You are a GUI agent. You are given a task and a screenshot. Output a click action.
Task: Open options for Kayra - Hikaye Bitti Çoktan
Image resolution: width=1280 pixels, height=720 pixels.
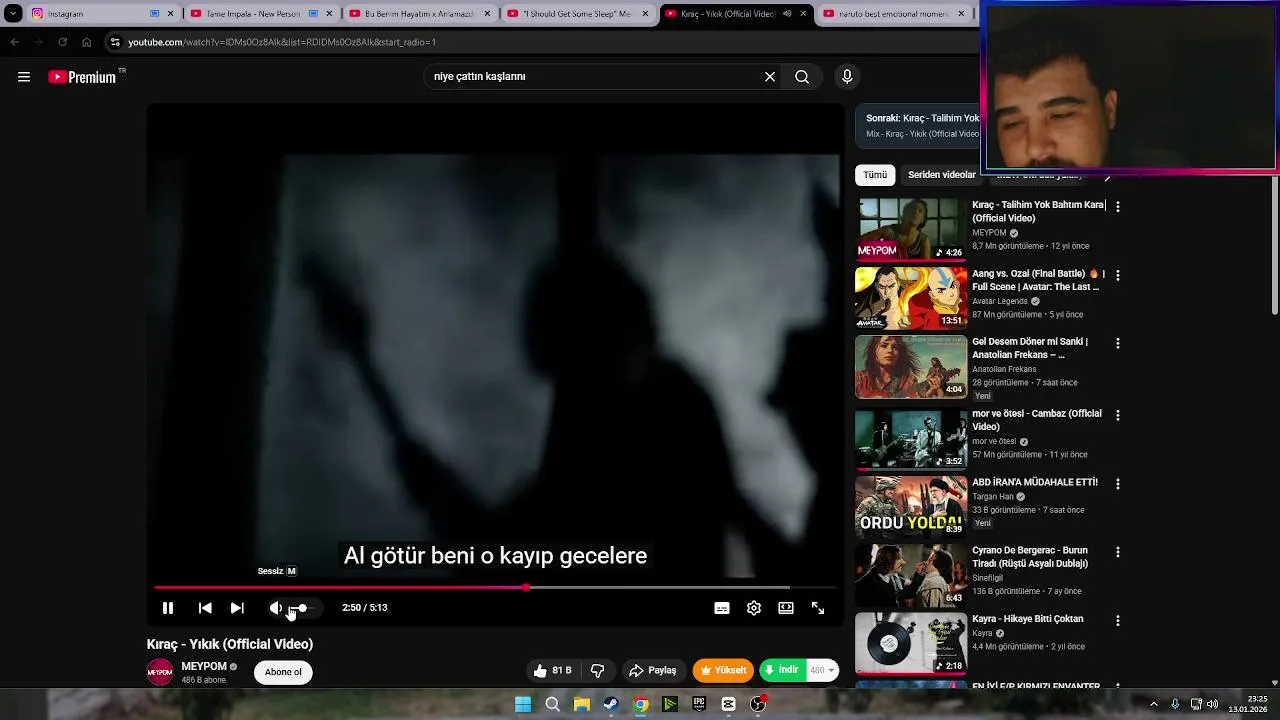(x=1118, y=621)
